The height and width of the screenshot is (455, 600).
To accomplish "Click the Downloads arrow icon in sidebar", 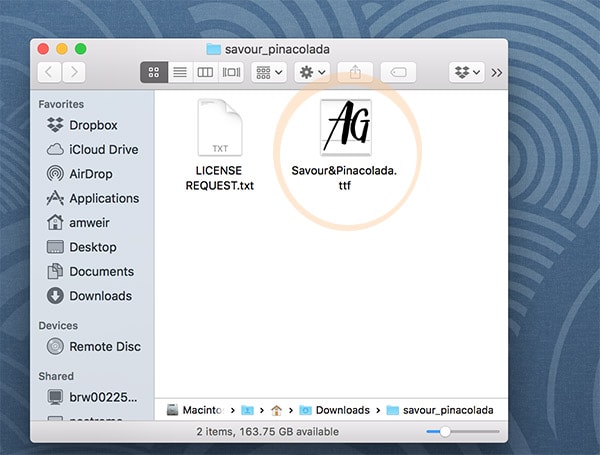I will coord(55,296).
